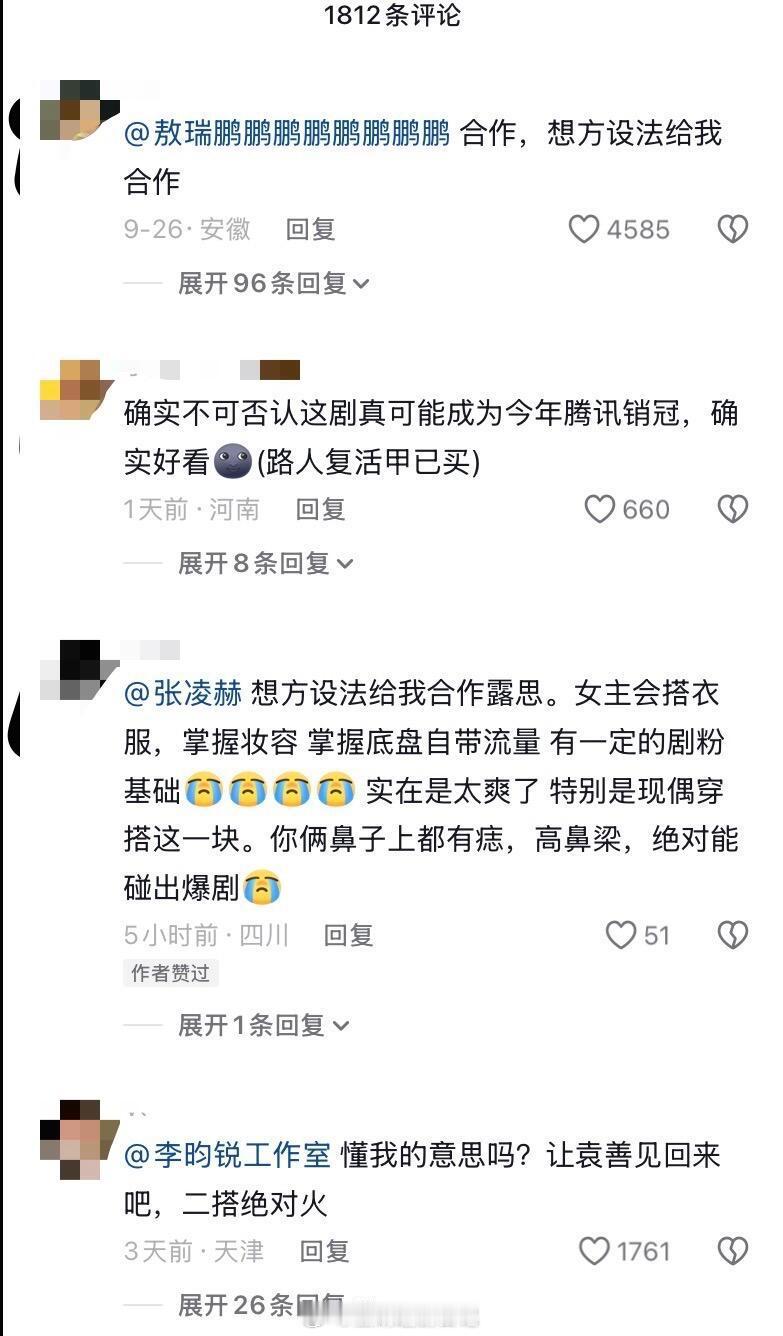Dislike the 四川 comment mentioning 张凌赫
This screenshot has width=783, height=1336.
pyautogui.click(x=733, y=935)
